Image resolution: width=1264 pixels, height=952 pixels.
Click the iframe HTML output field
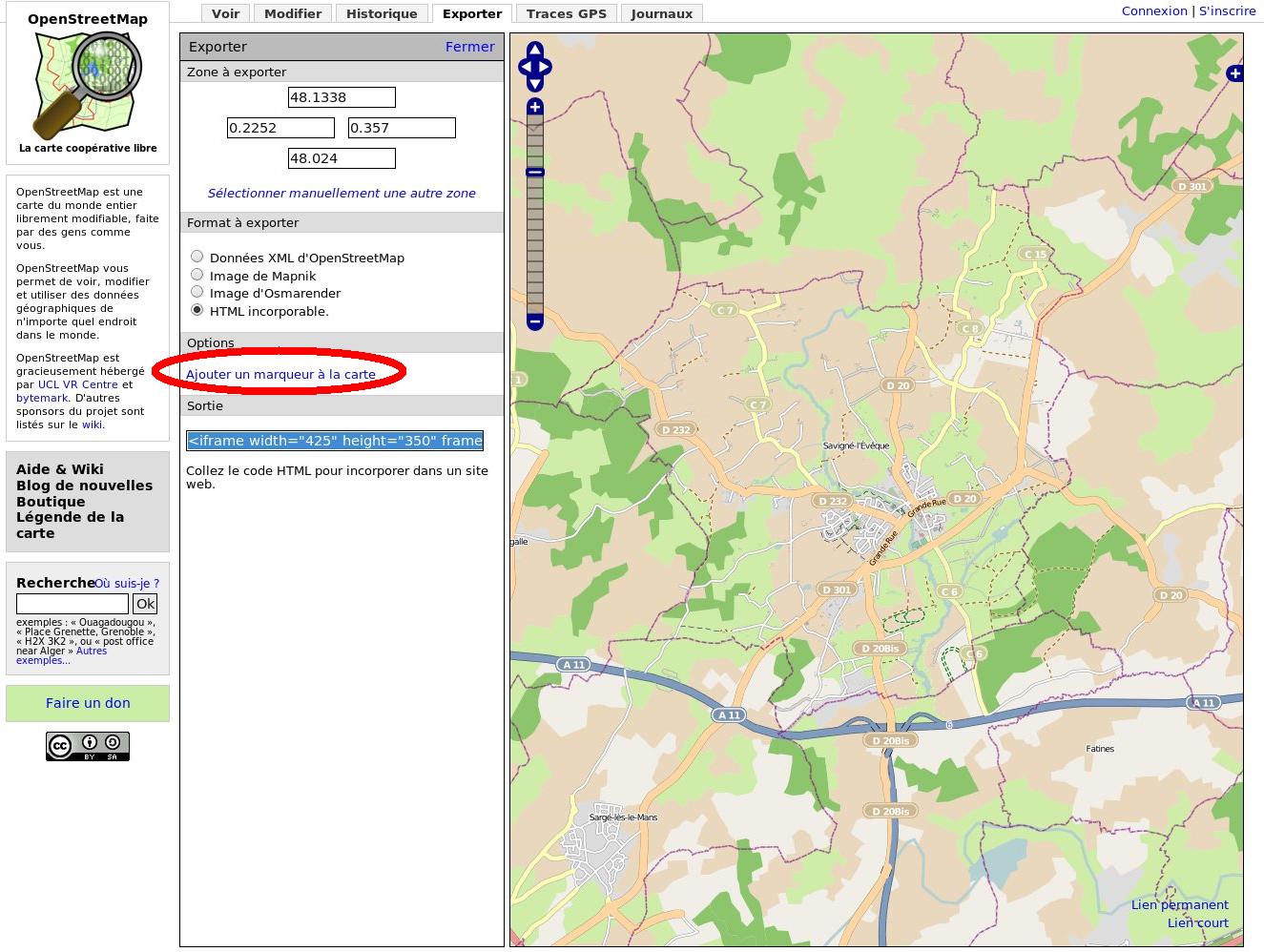[335, 441]
